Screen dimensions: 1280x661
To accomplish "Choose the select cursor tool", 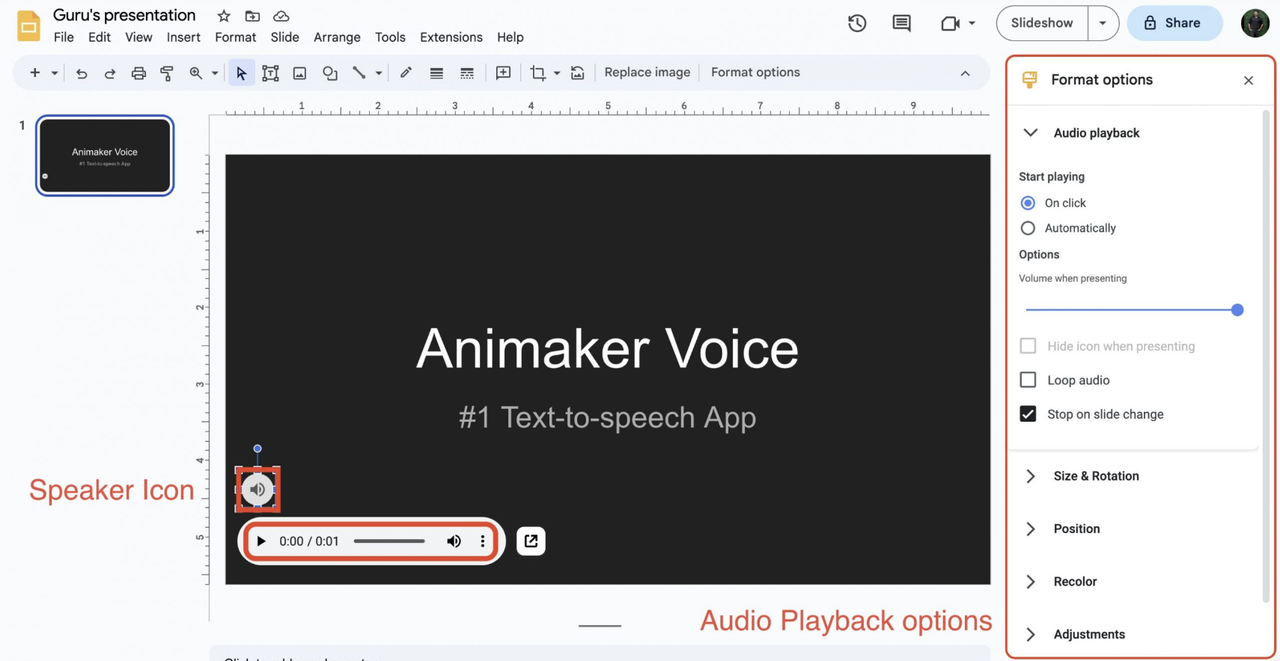I will (x=241, y=73).
